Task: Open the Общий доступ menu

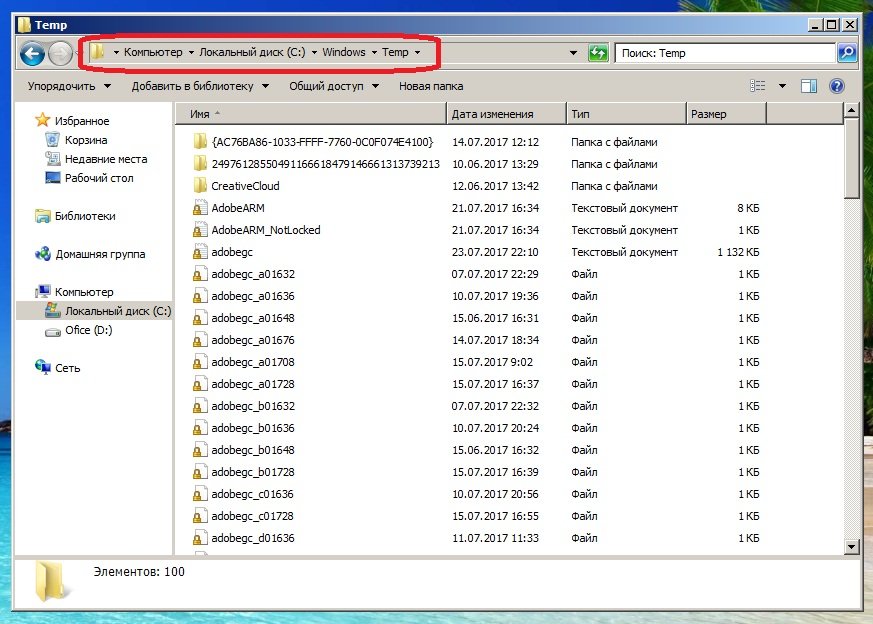Action: click(333, 86)
